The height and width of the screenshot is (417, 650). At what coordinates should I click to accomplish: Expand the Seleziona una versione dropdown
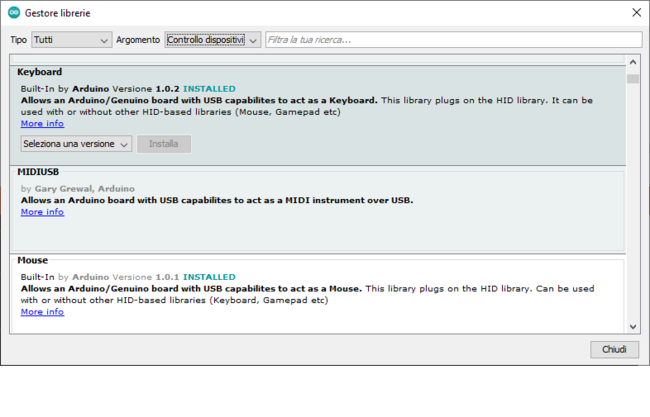tap(76, 144)
